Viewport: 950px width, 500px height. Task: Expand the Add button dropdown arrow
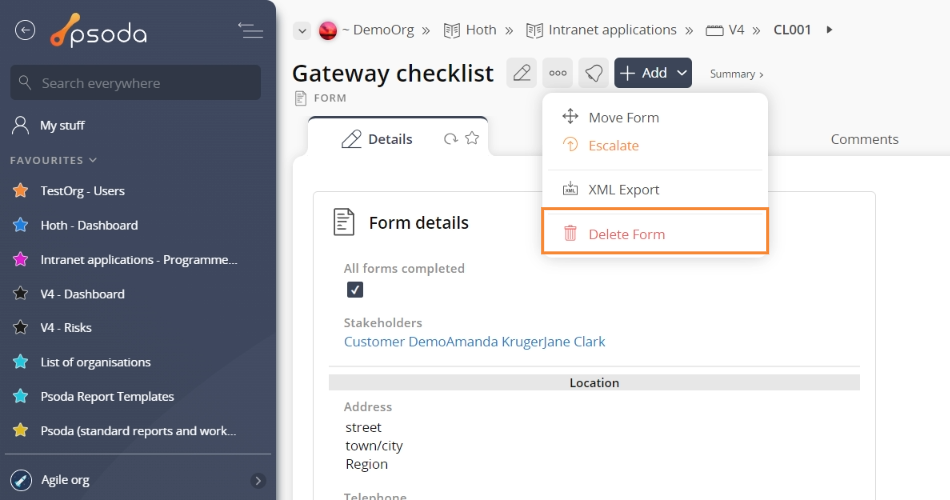[682, 73]
